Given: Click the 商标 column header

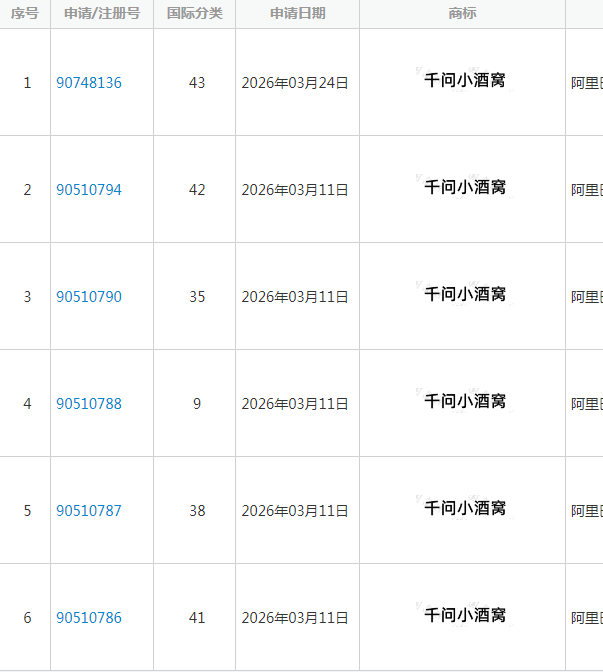Looking at the screenshot, I should (x=462, y=13).
